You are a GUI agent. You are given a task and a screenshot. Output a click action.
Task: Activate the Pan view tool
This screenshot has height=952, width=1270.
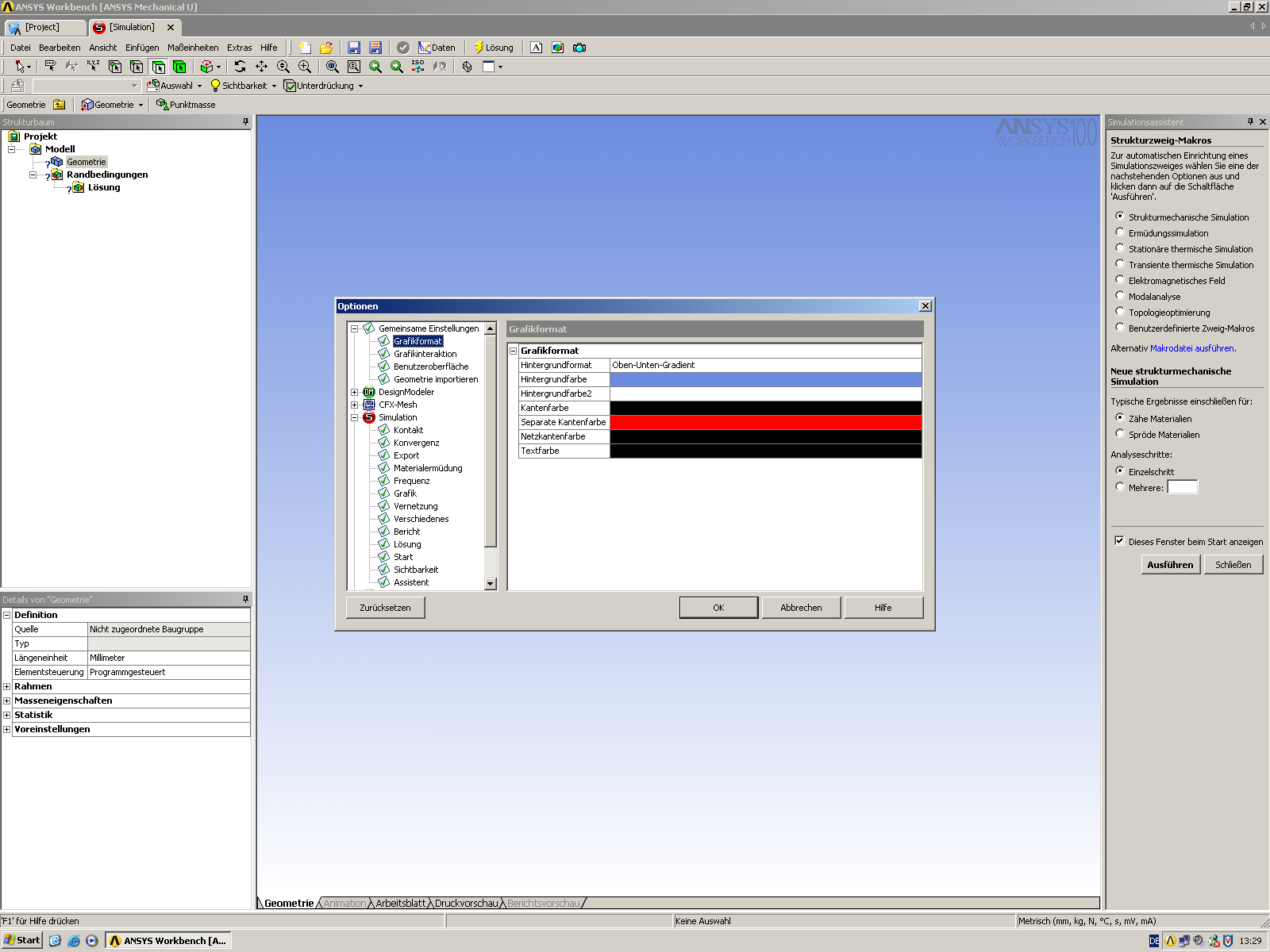[261, 67]
